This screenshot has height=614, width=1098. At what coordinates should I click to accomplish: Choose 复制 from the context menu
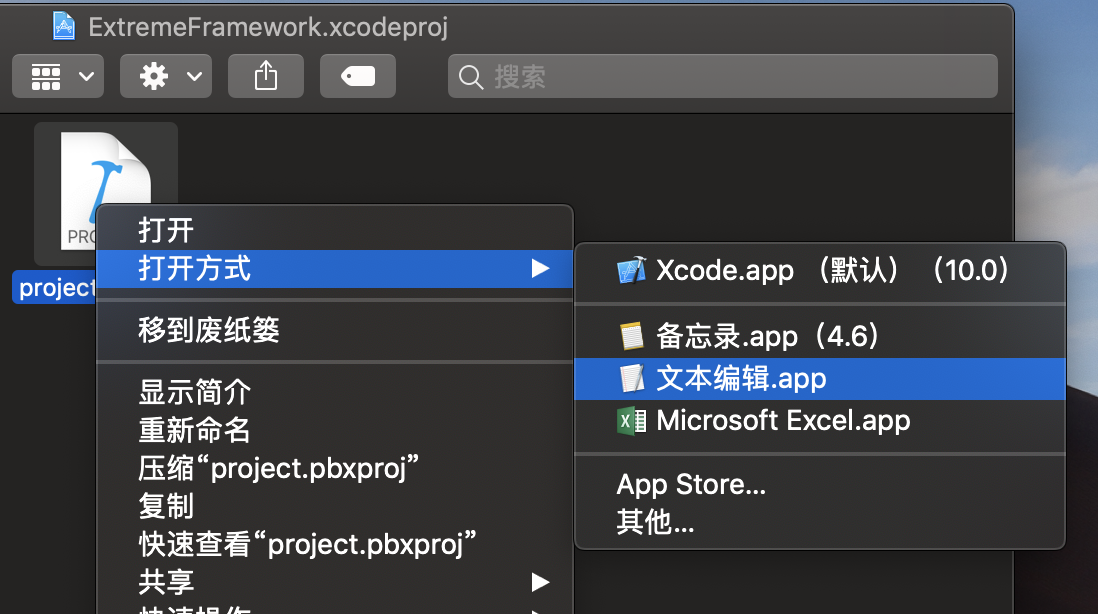(335, 506)
